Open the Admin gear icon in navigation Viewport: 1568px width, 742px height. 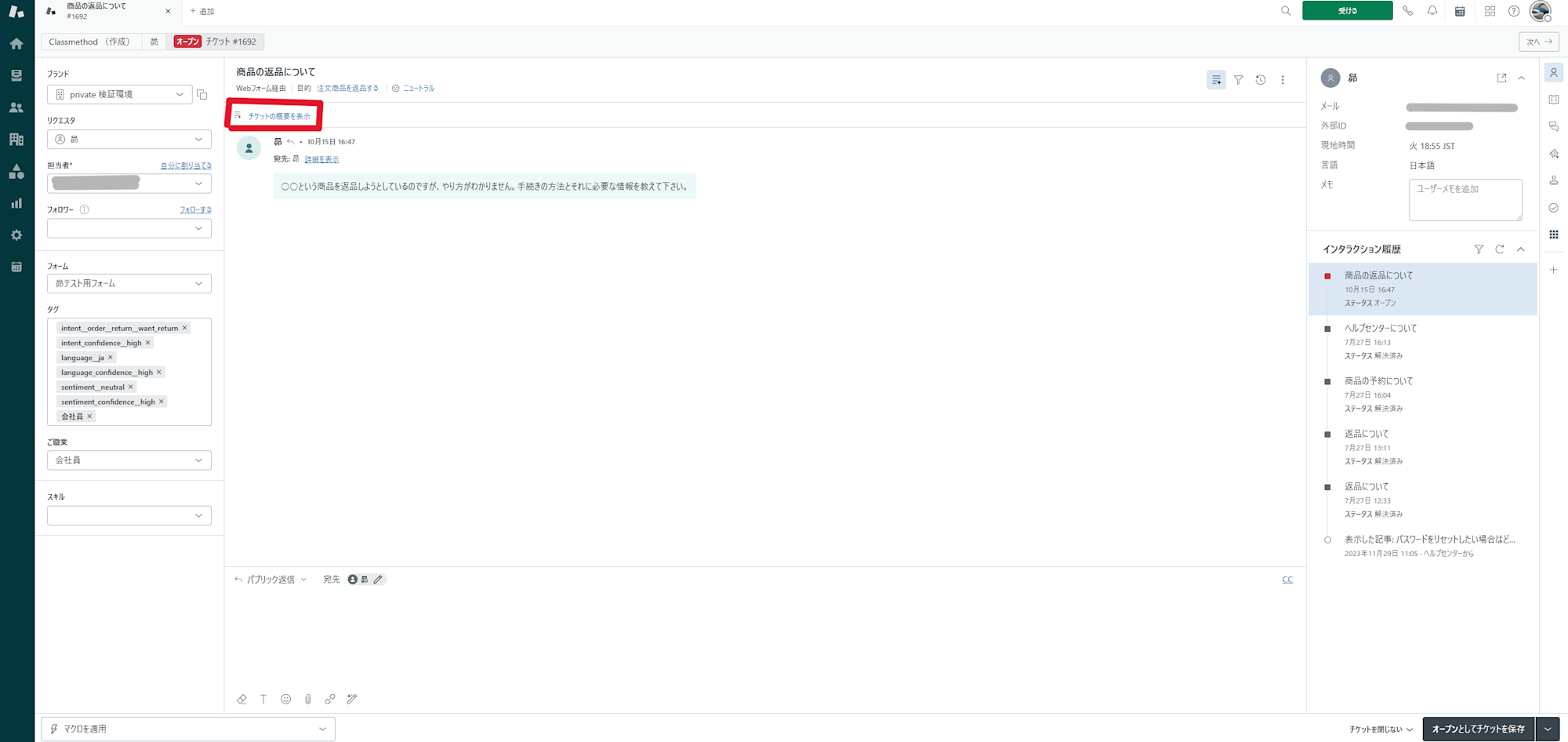coord(16,235)
